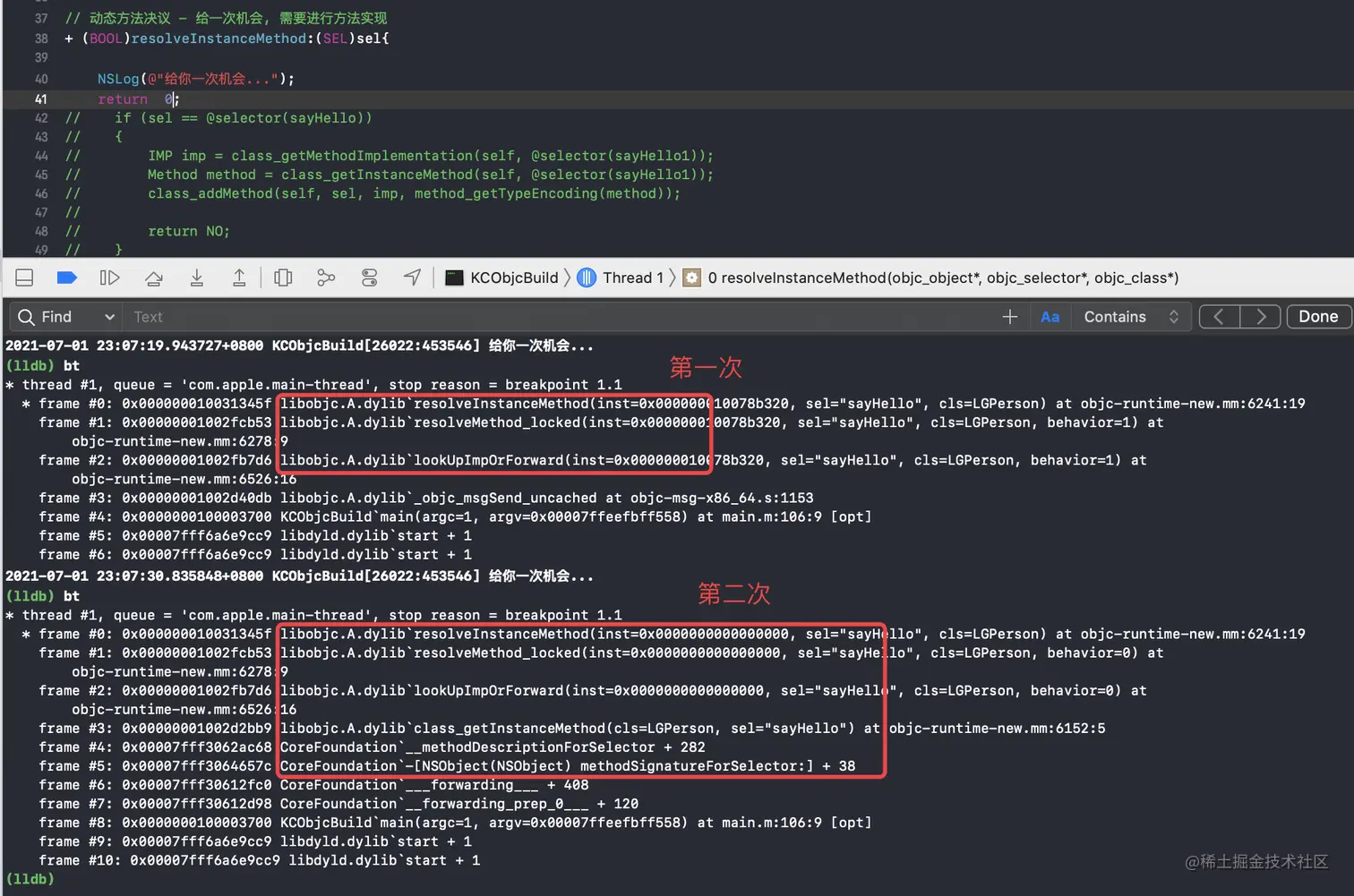Open environment overrides control
The width and height of the screenshot is (1354, 896).
tap(369, 277)
